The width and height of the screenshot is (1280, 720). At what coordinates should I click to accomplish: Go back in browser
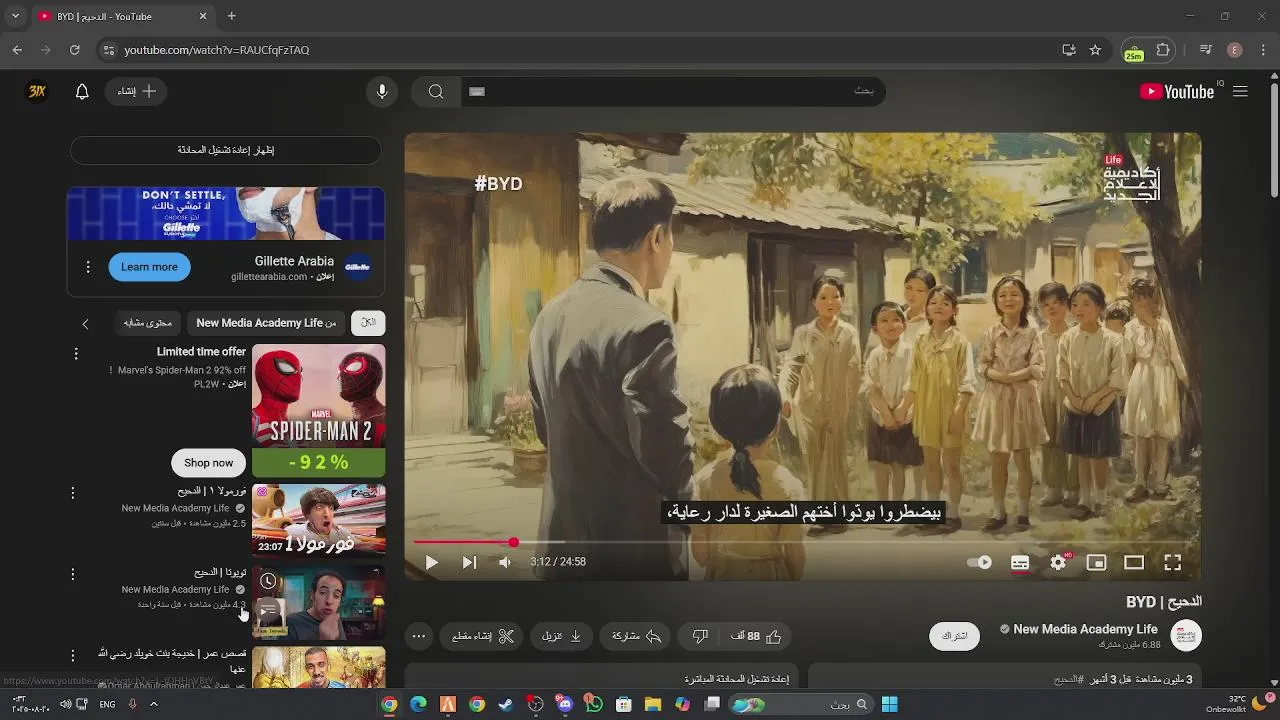17,50
